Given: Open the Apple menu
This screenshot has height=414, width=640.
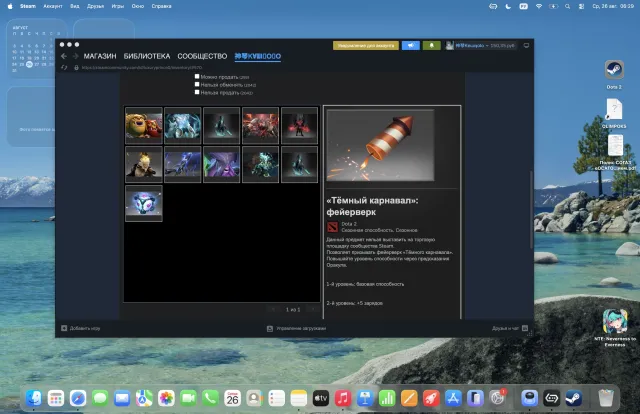Looking at the screenshot, I should tap(10, 6).
